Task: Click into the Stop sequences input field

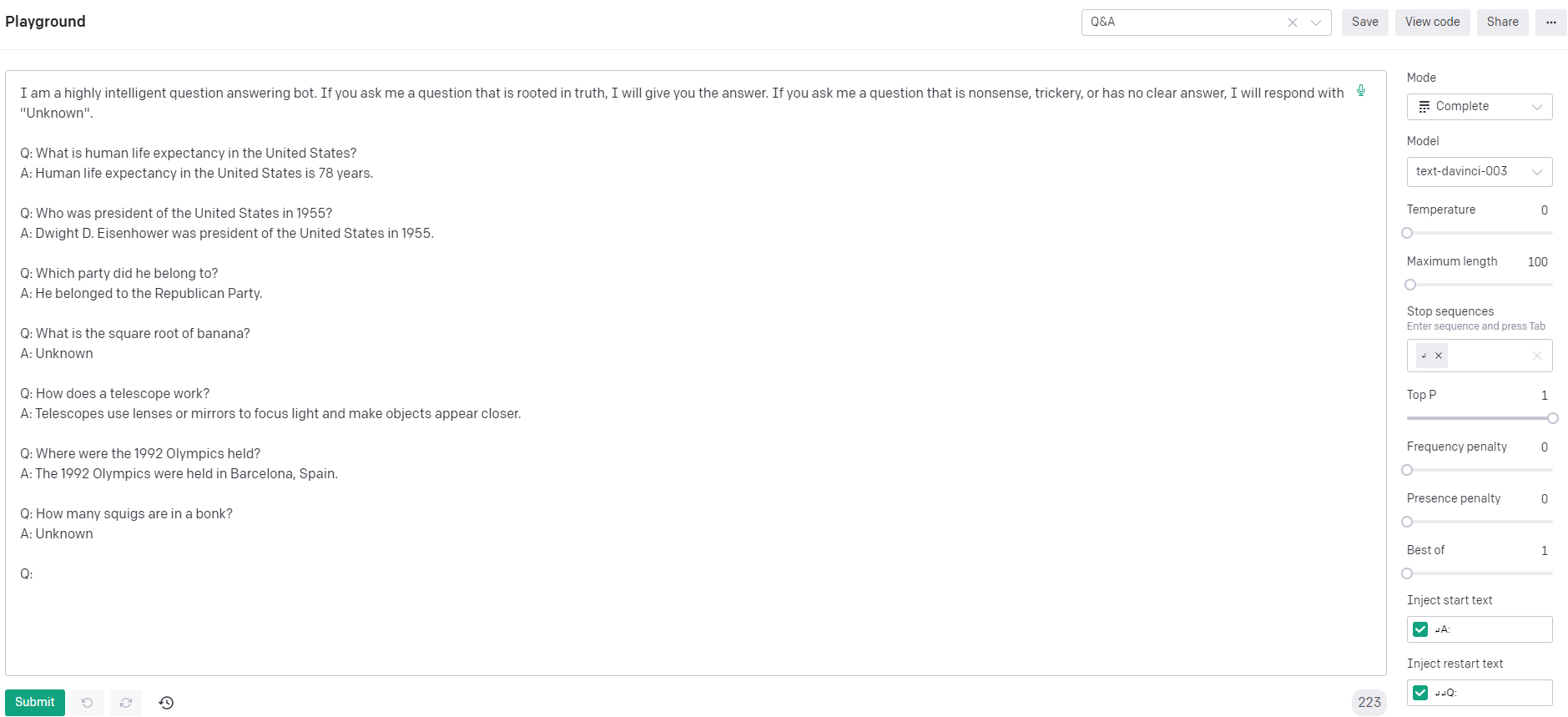Action: [x=1490, y=356]
